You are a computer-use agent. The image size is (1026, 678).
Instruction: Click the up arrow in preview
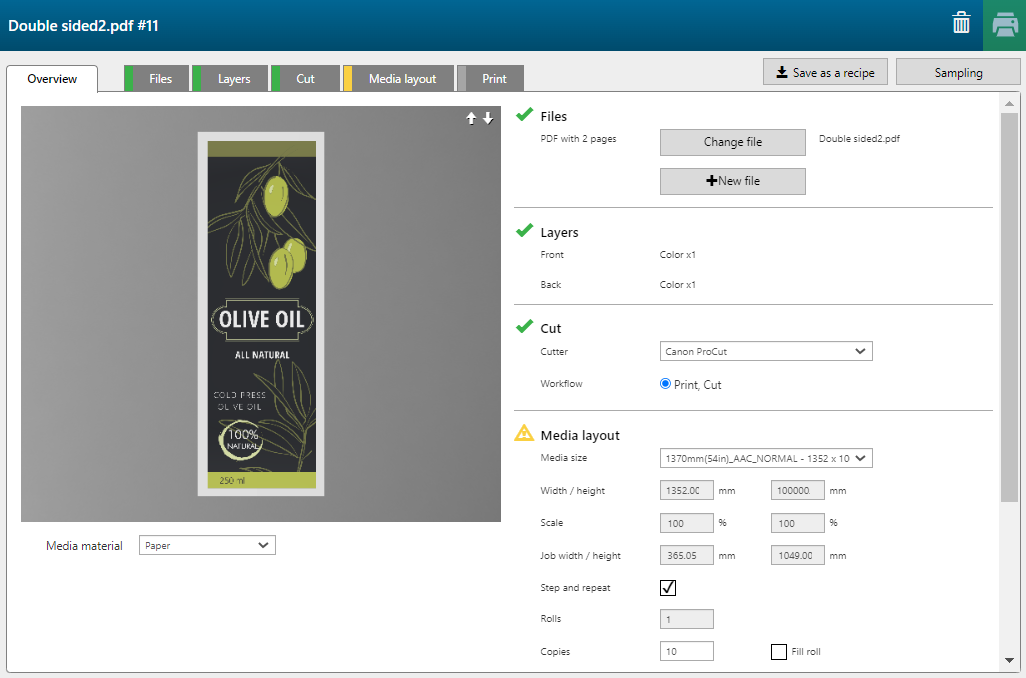coord(472,118)
